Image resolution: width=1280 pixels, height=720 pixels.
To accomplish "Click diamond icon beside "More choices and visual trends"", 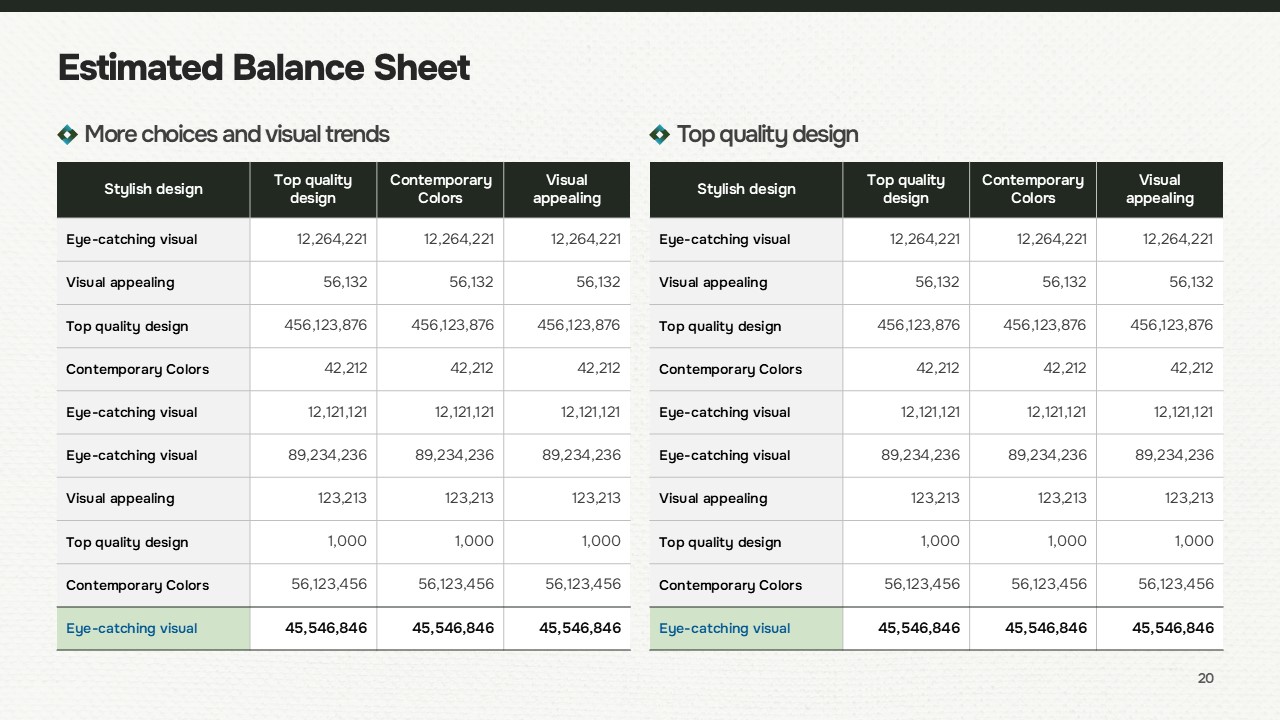I will [x=68, y=134].
